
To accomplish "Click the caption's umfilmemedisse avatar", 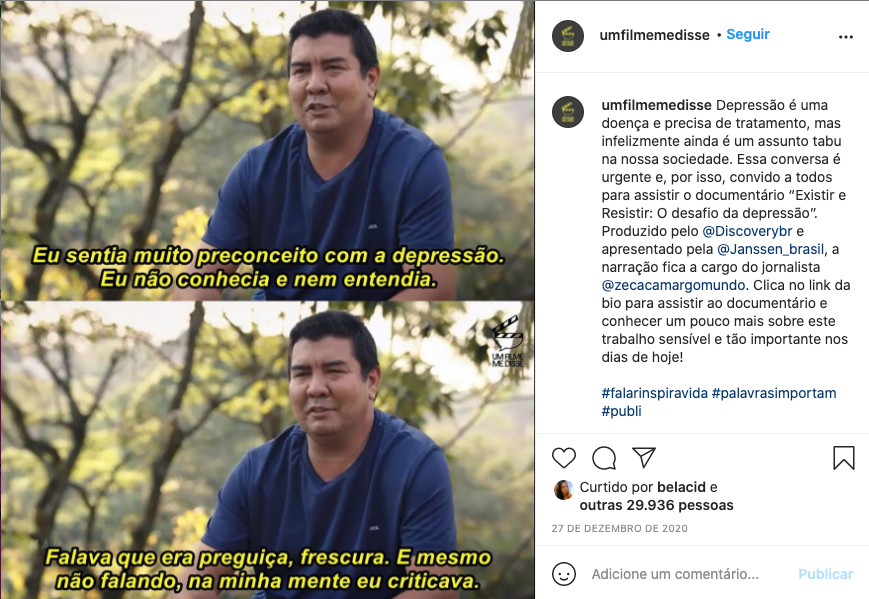I will click(x=568, y=112).
